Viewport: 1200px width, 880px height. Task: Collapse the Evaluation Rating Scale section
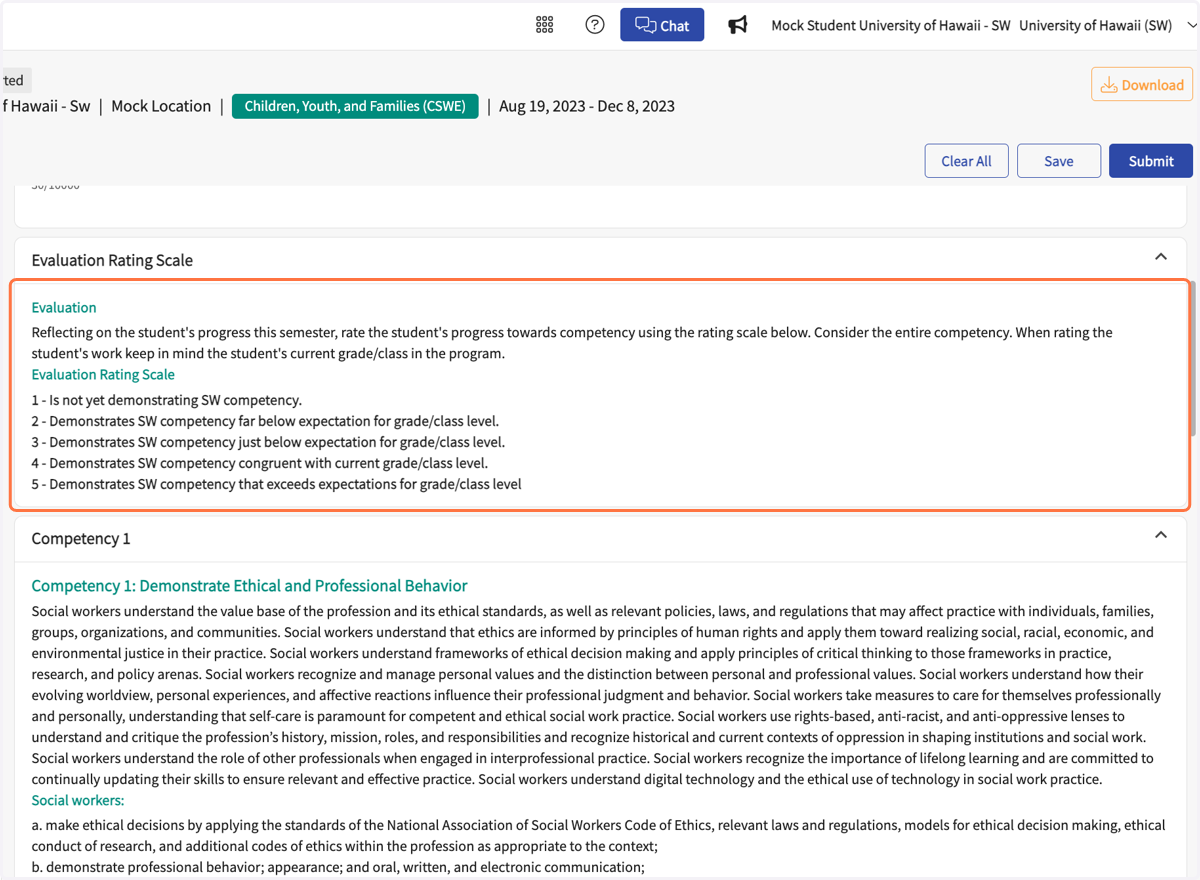1161,257
